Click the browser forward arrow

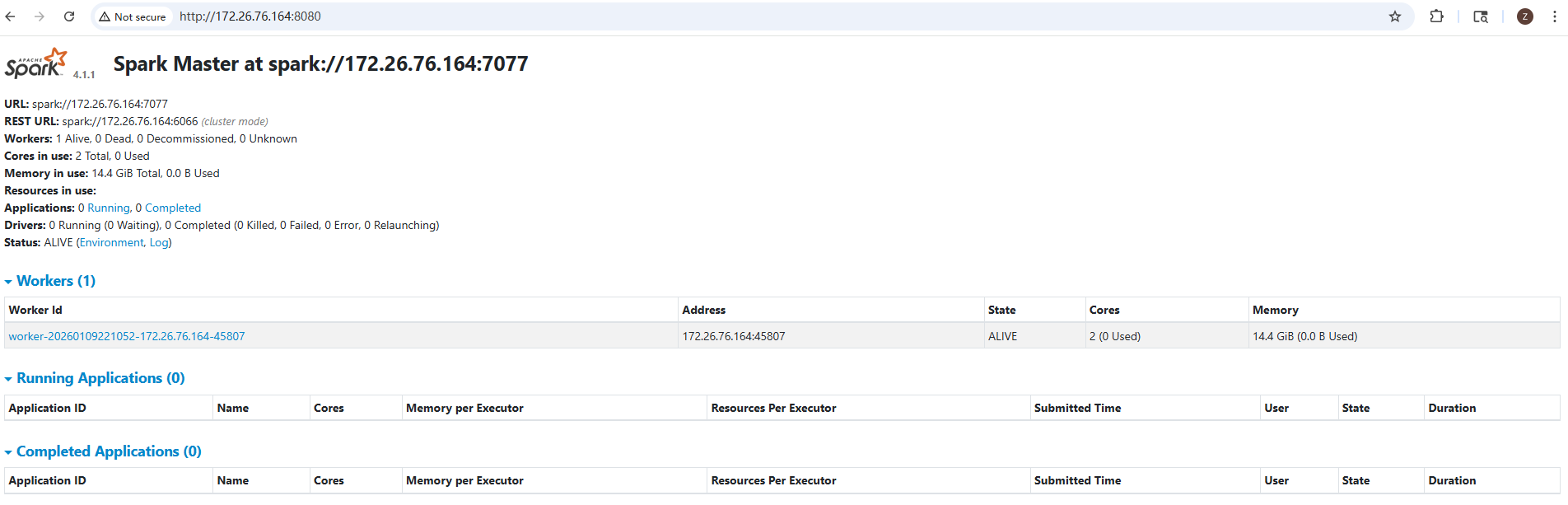pyautogui.click(x=39, y=16)
